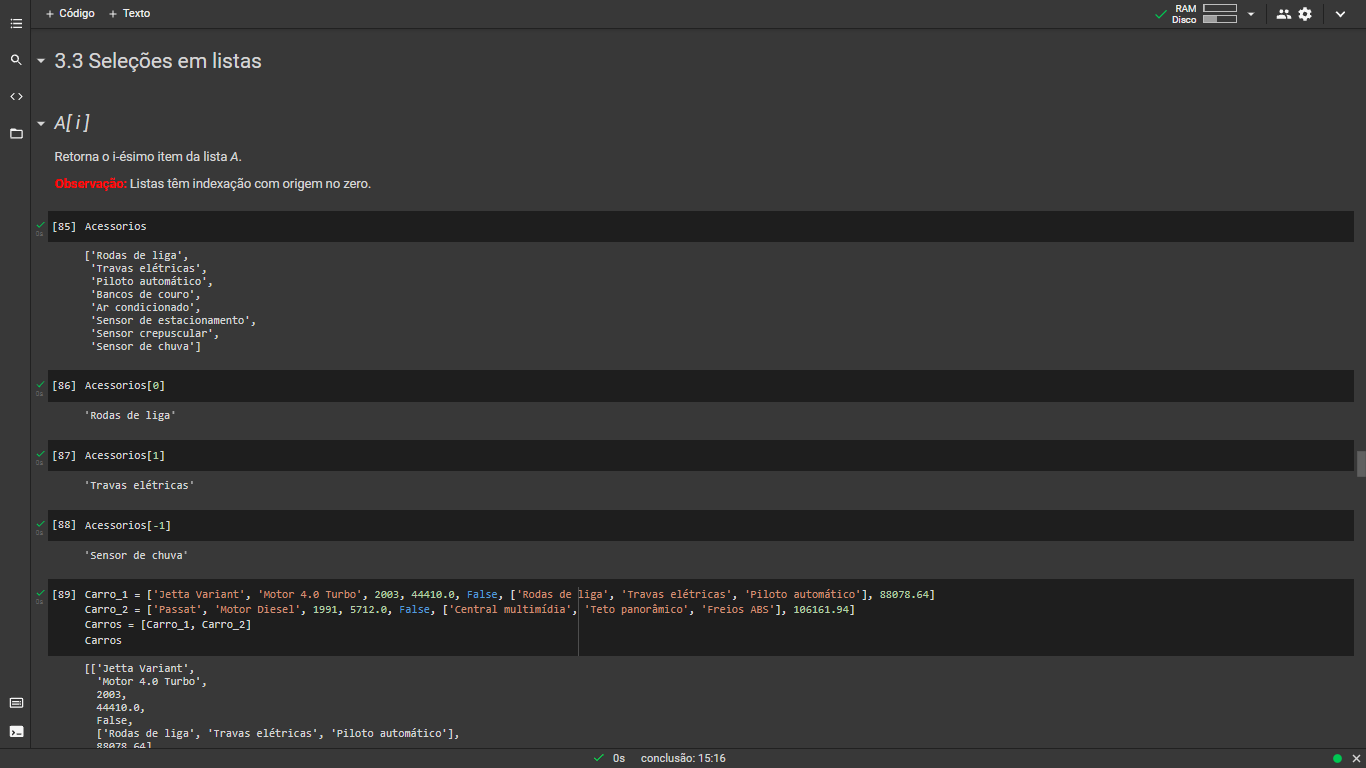Click the share/collaborators people icon
Viewport: 1366px width, 768px height.
tap(1284, 14)
